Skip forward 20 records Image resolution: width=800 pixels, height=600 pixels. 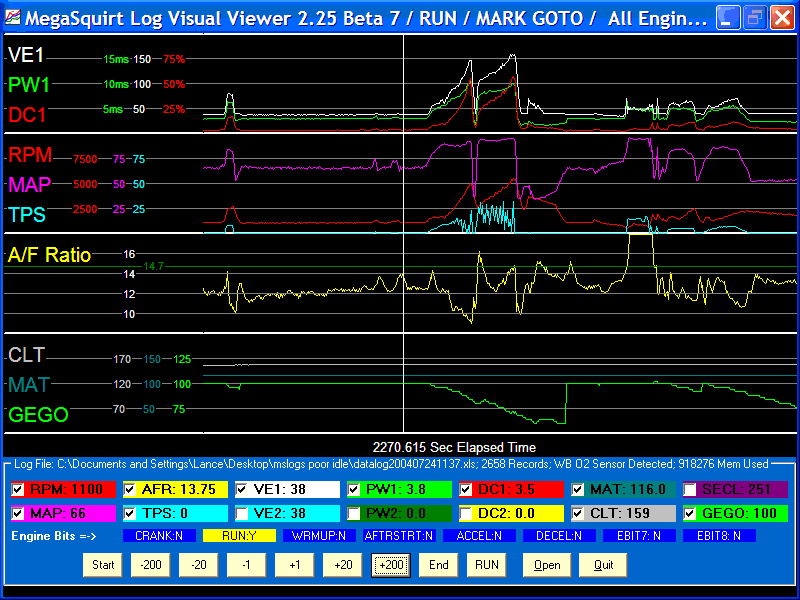coord(343,565)
